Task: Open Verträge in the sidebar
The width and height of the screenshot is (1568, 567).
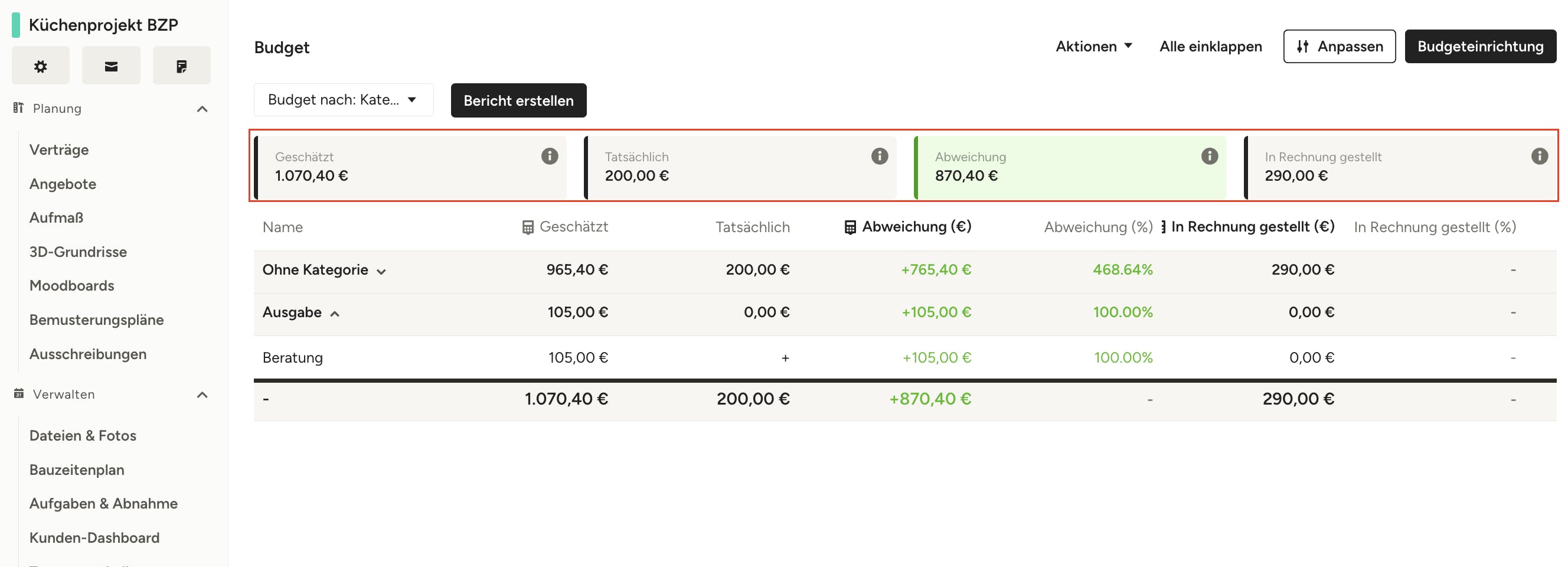Action: click(59, 150)
